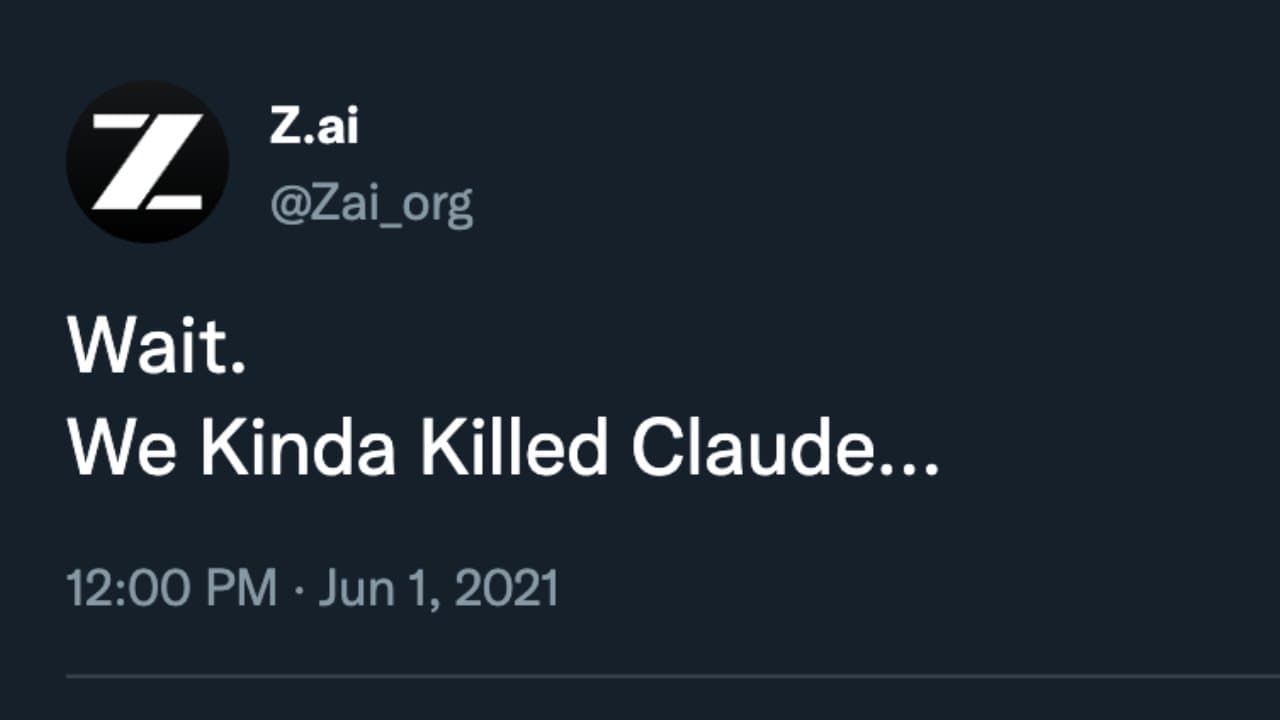The image size is (1280, 720).
Task: Click the "PM" text in the timestamp
Action: [241, 588]
